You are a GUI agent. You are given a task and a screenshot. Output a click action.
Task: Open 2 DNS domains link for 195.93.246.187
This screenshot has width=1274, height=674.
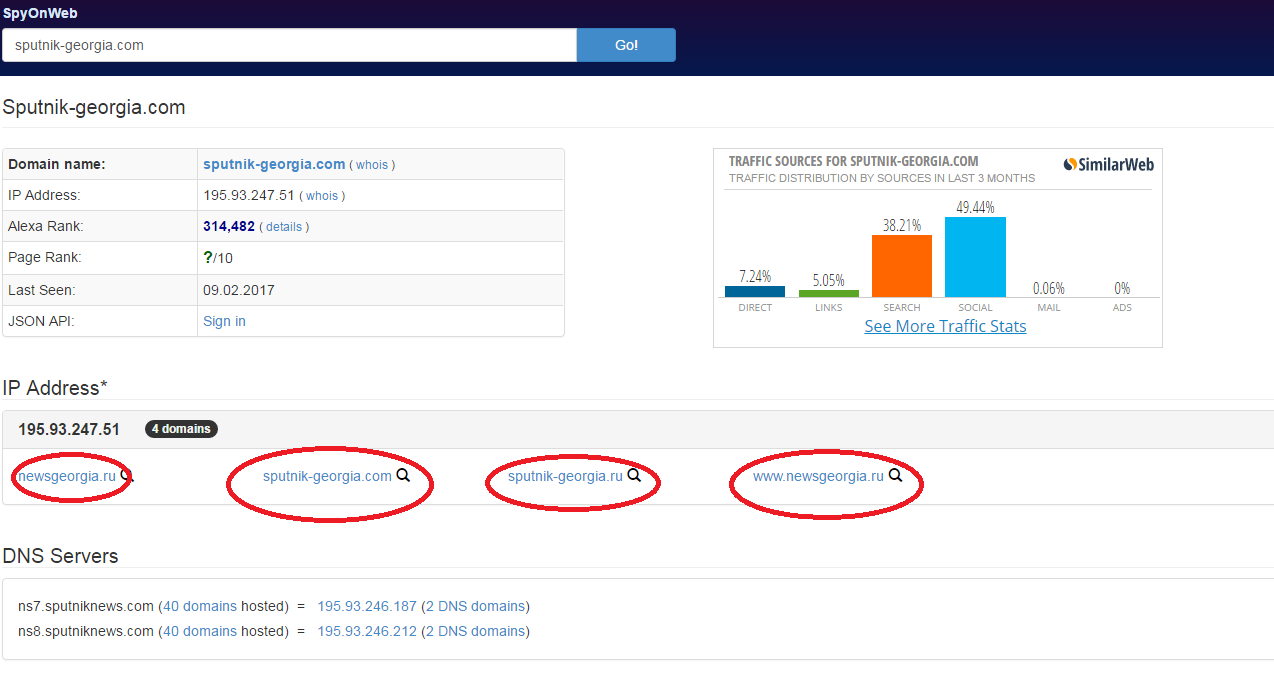coord(475,606)
